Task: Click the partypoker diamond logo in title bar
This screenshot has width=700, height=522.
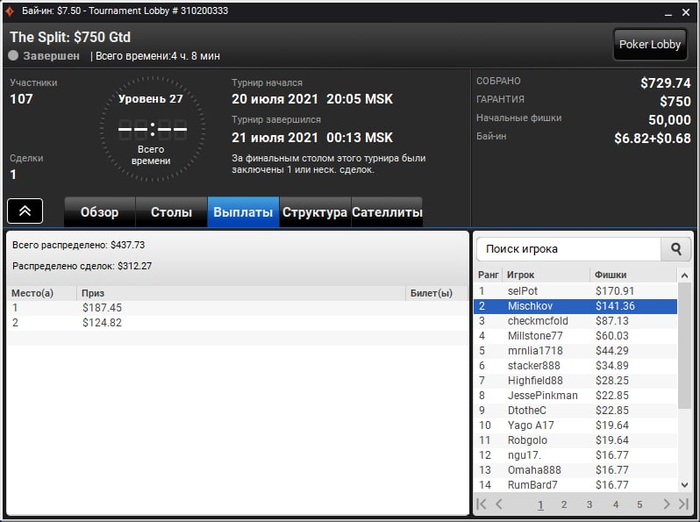Action: pyautogui.click(x=9, y=11)
